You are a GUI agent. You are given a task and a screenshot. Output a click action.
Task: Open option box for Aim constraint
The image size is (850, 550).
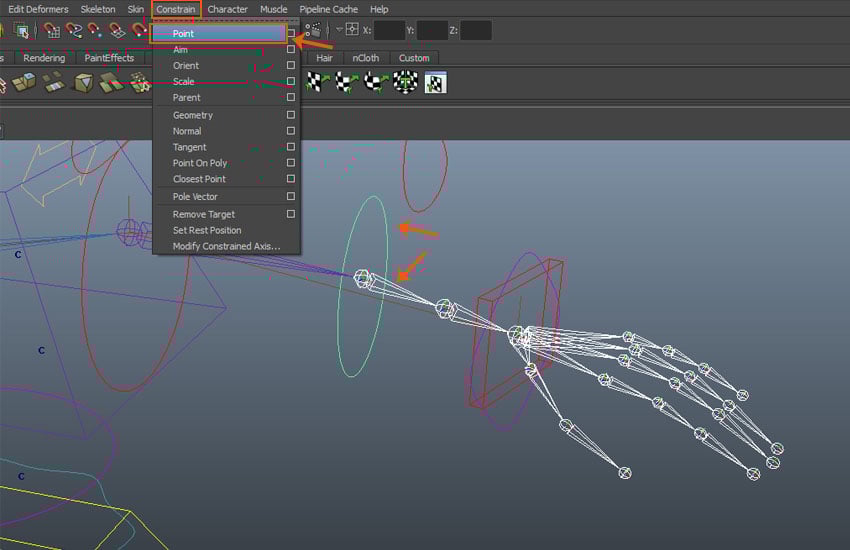(291, 49)
